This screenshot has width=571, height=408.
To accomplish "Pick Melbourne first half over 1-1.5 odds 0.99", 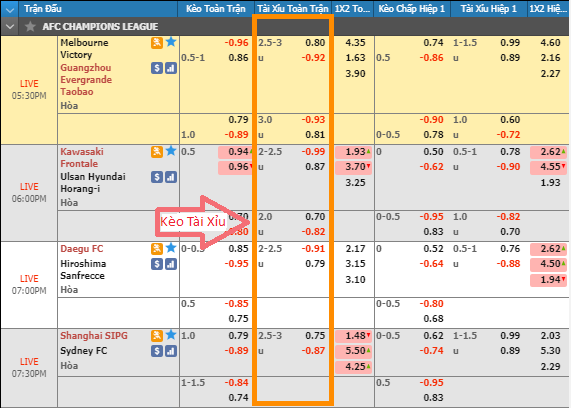I will coord(510,43).
